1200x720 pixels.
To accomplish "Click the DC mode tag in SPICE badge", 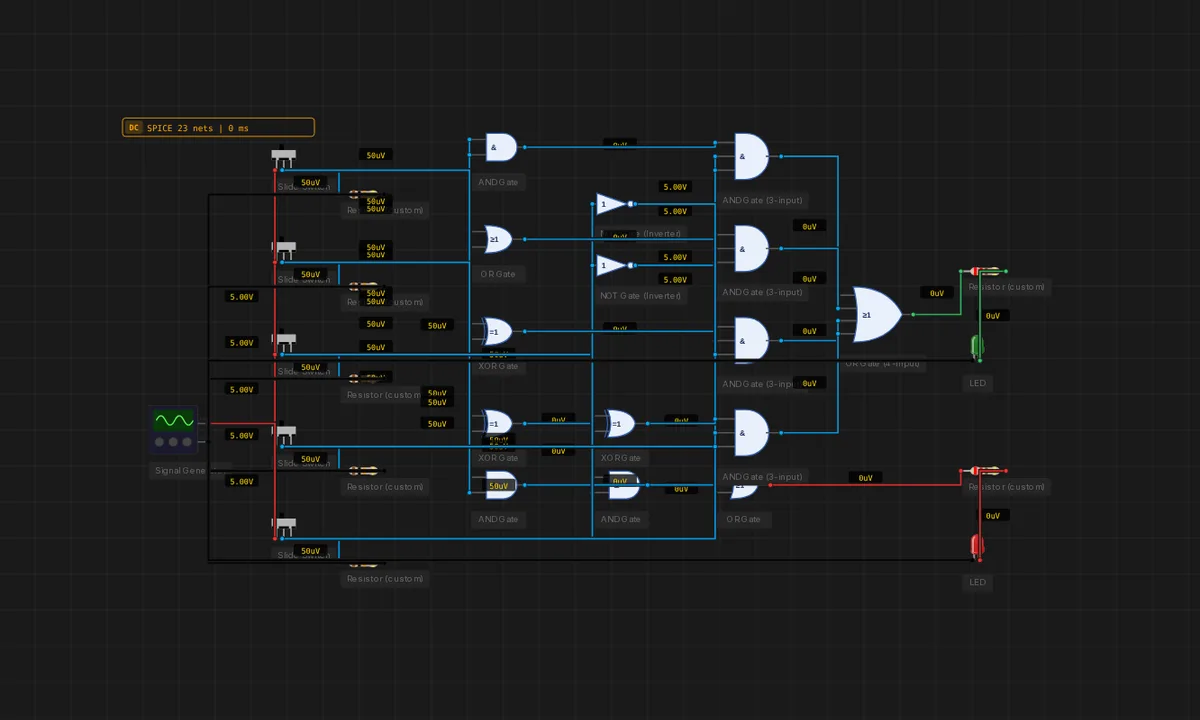I will click(133, 128).
